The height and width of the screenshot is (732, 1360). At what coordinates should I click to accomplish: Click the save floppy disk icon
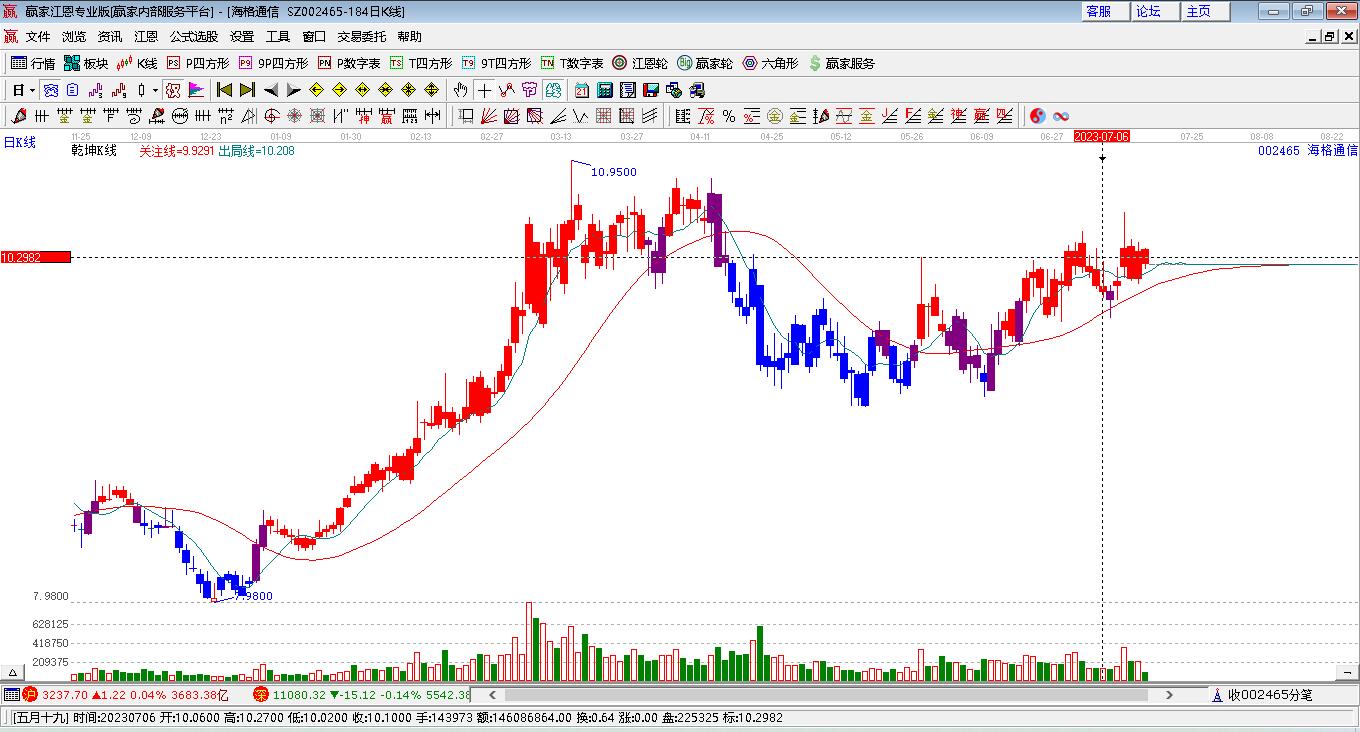[x=651, y=90]
